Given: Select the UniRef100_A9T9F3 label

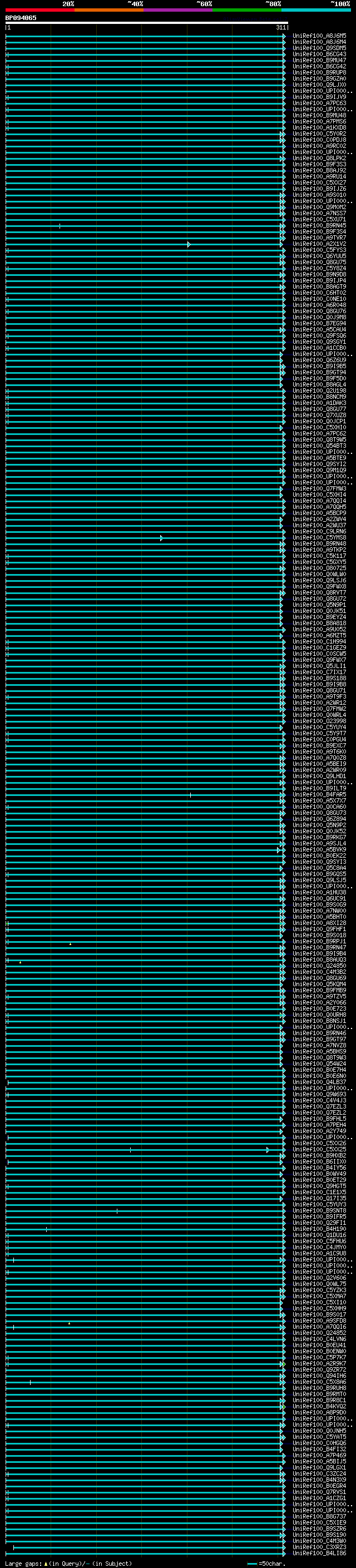Looking at the screenshot, I should pos(319,696).
